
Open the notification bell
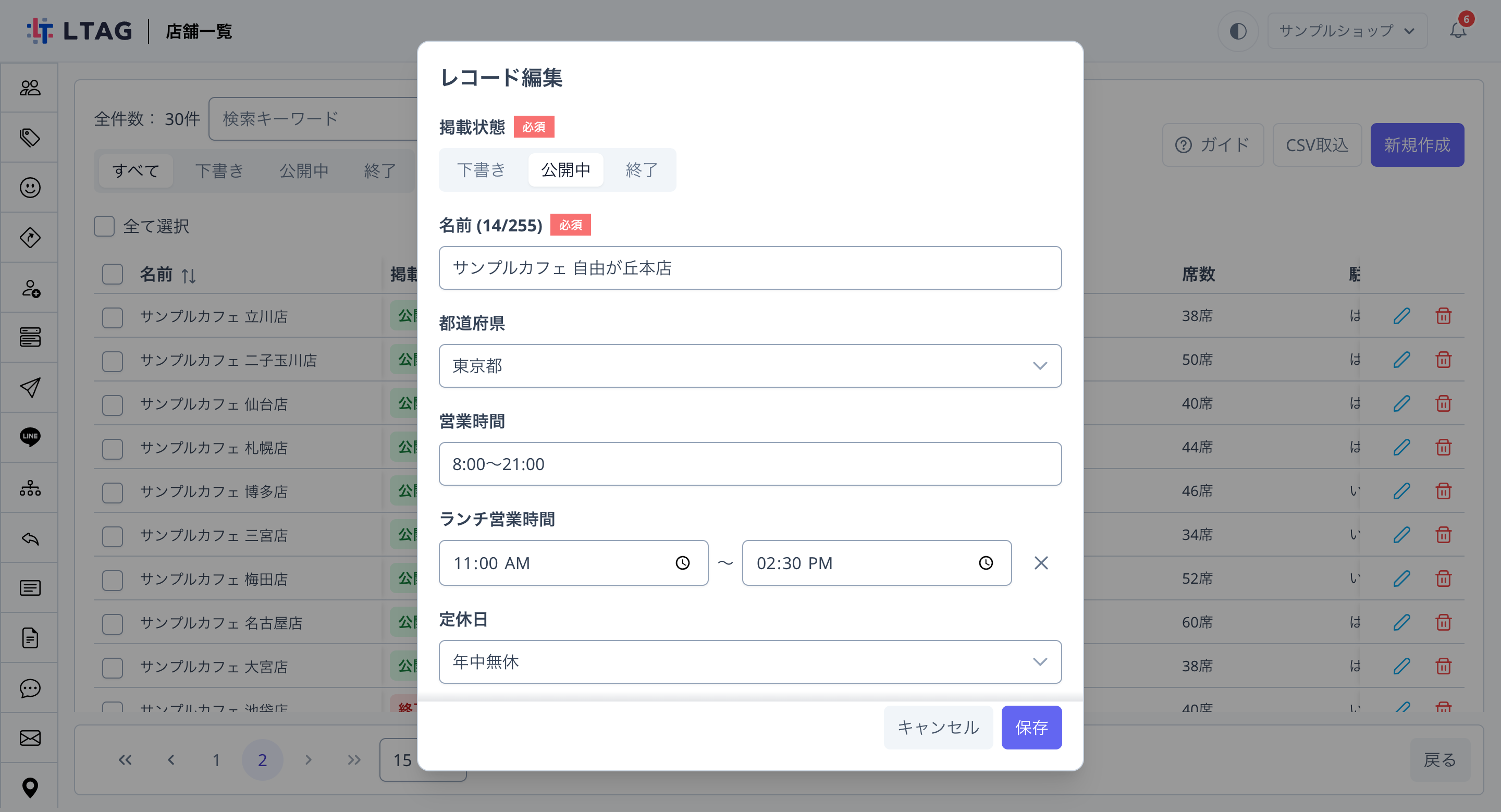(x=1458, y=29)
